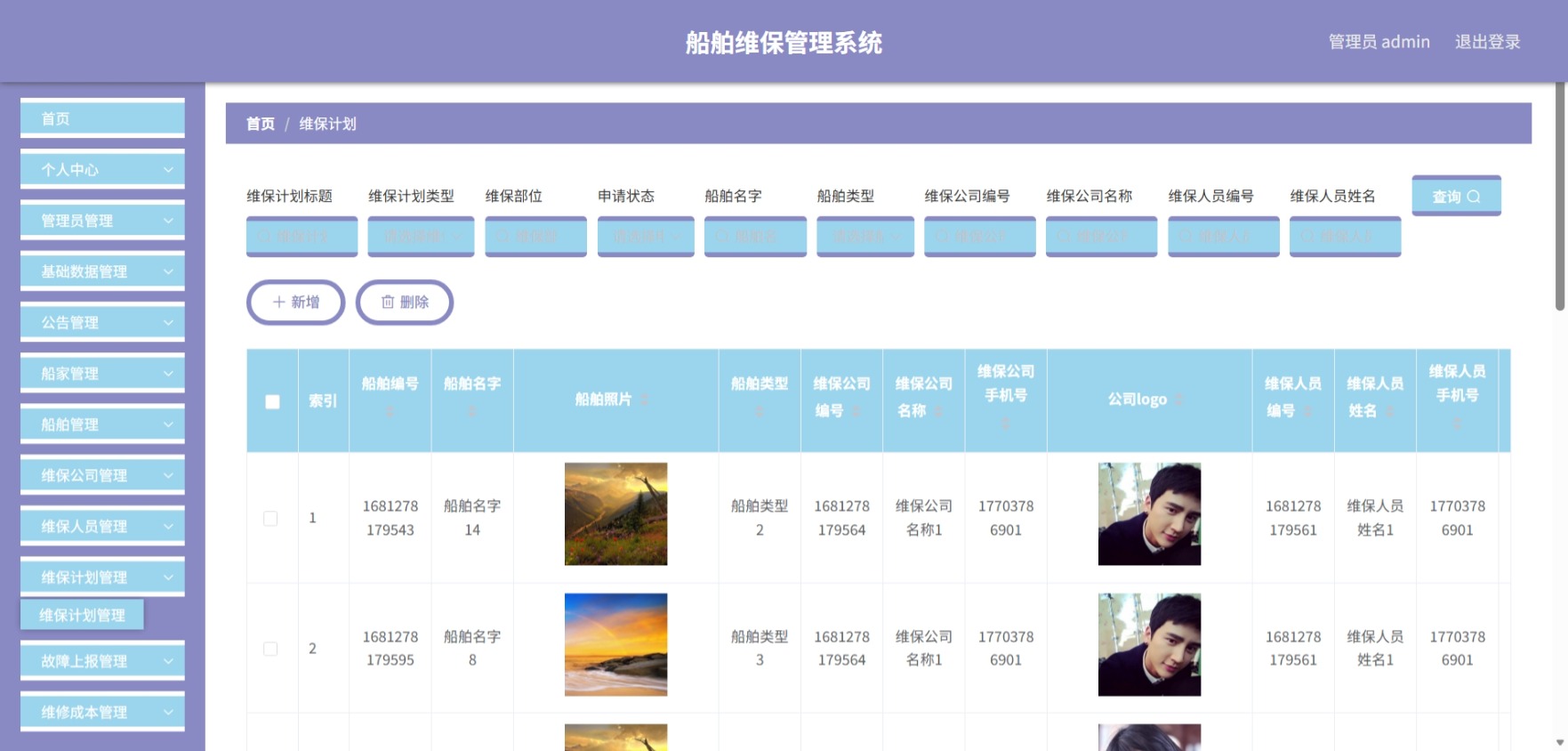Expand the 个人中心 sidebar chevron
The width and height of the screenshot is (1568, 751).
click(x=168, y=169)
